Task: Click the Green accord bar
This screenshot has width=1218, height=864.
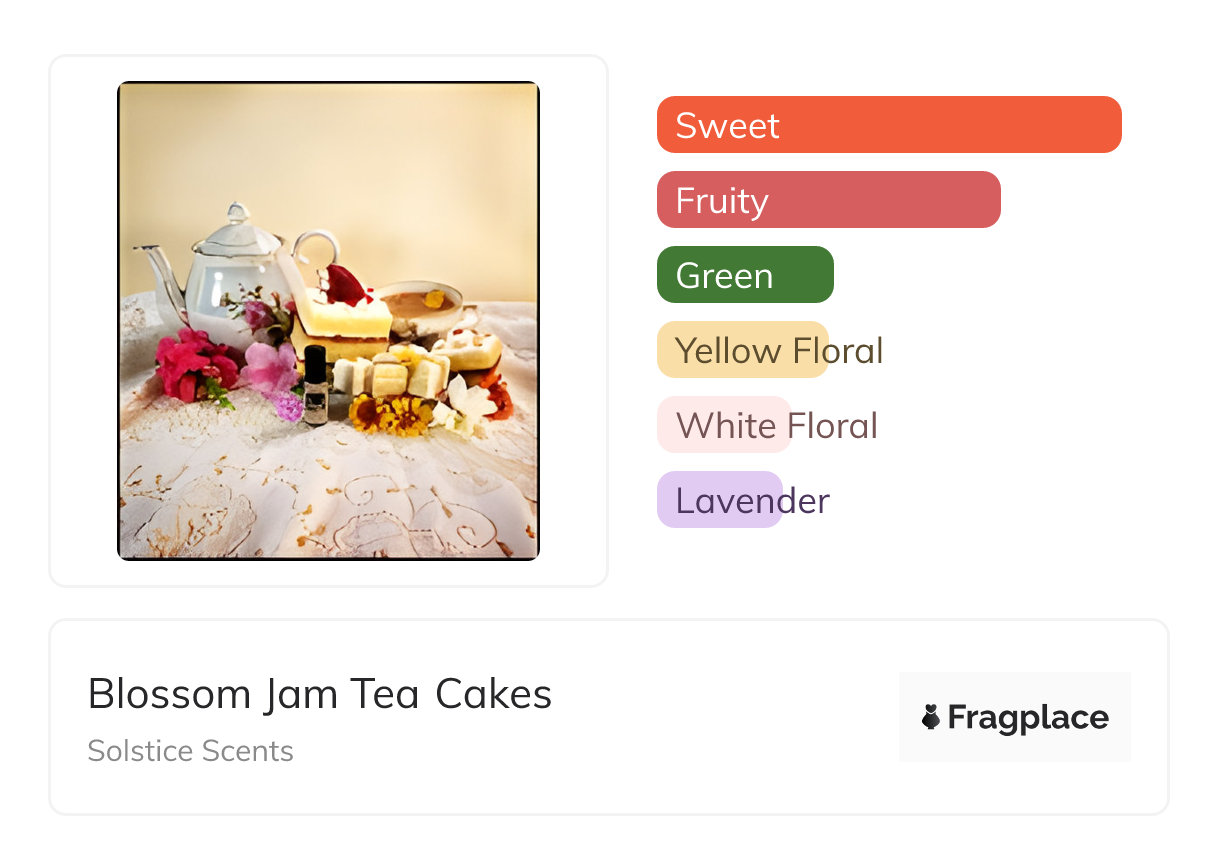Action: tap(744, 275)
